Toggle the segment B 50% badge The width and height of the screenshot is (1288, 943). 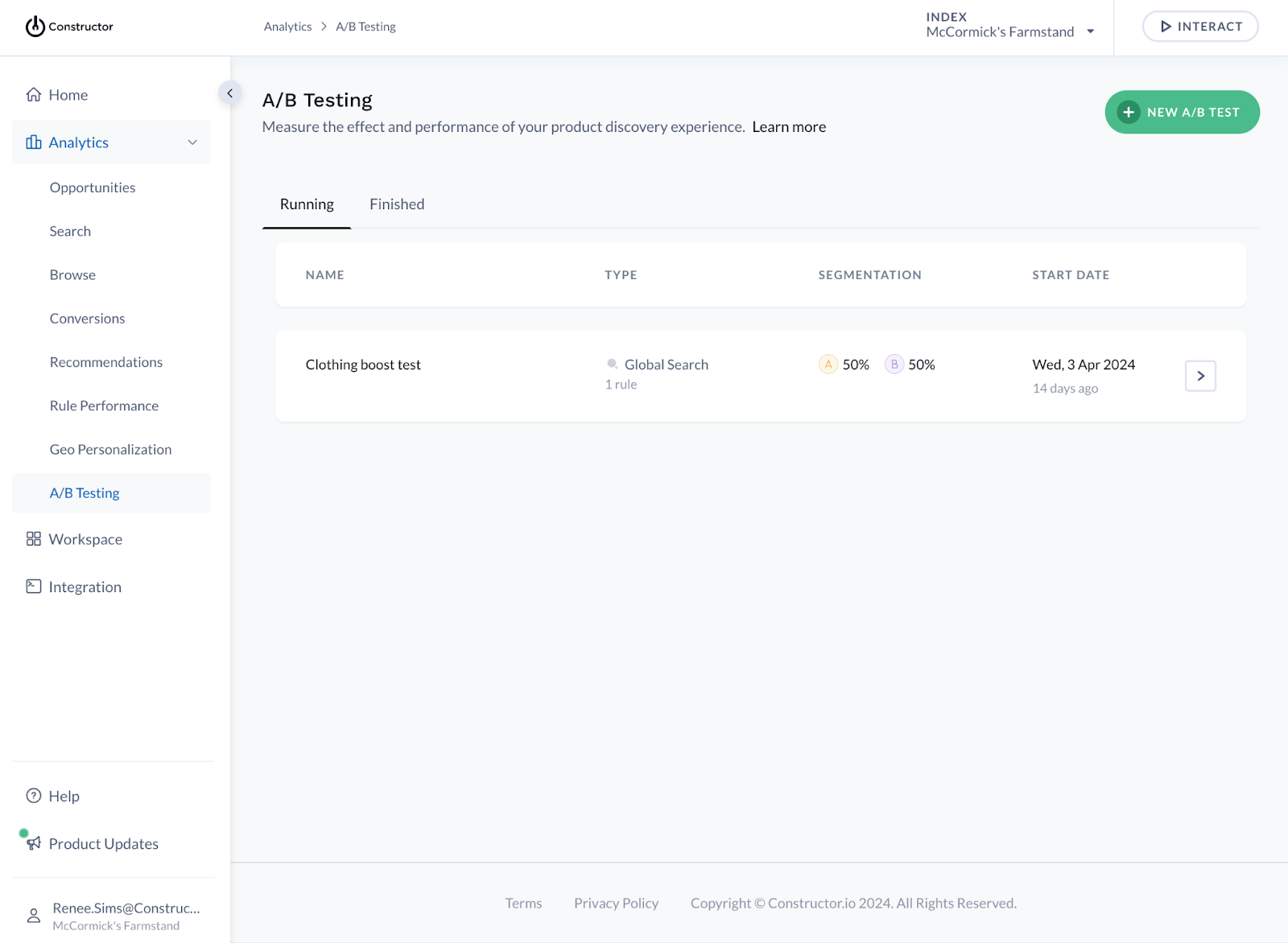point(894,364)
